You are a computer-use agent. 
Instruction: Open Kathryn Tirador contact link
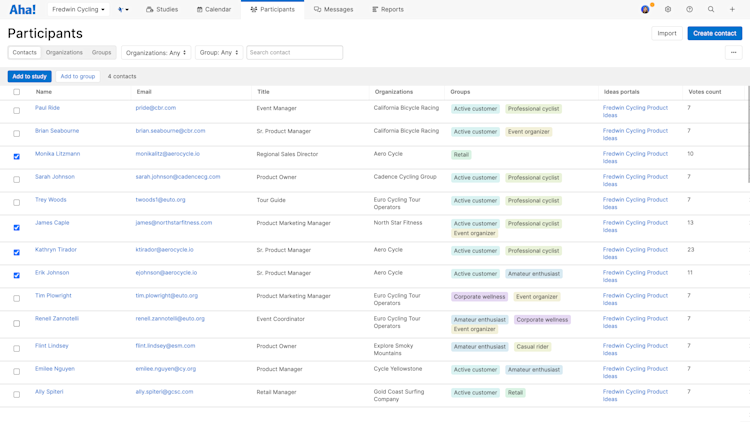point(55,249)
